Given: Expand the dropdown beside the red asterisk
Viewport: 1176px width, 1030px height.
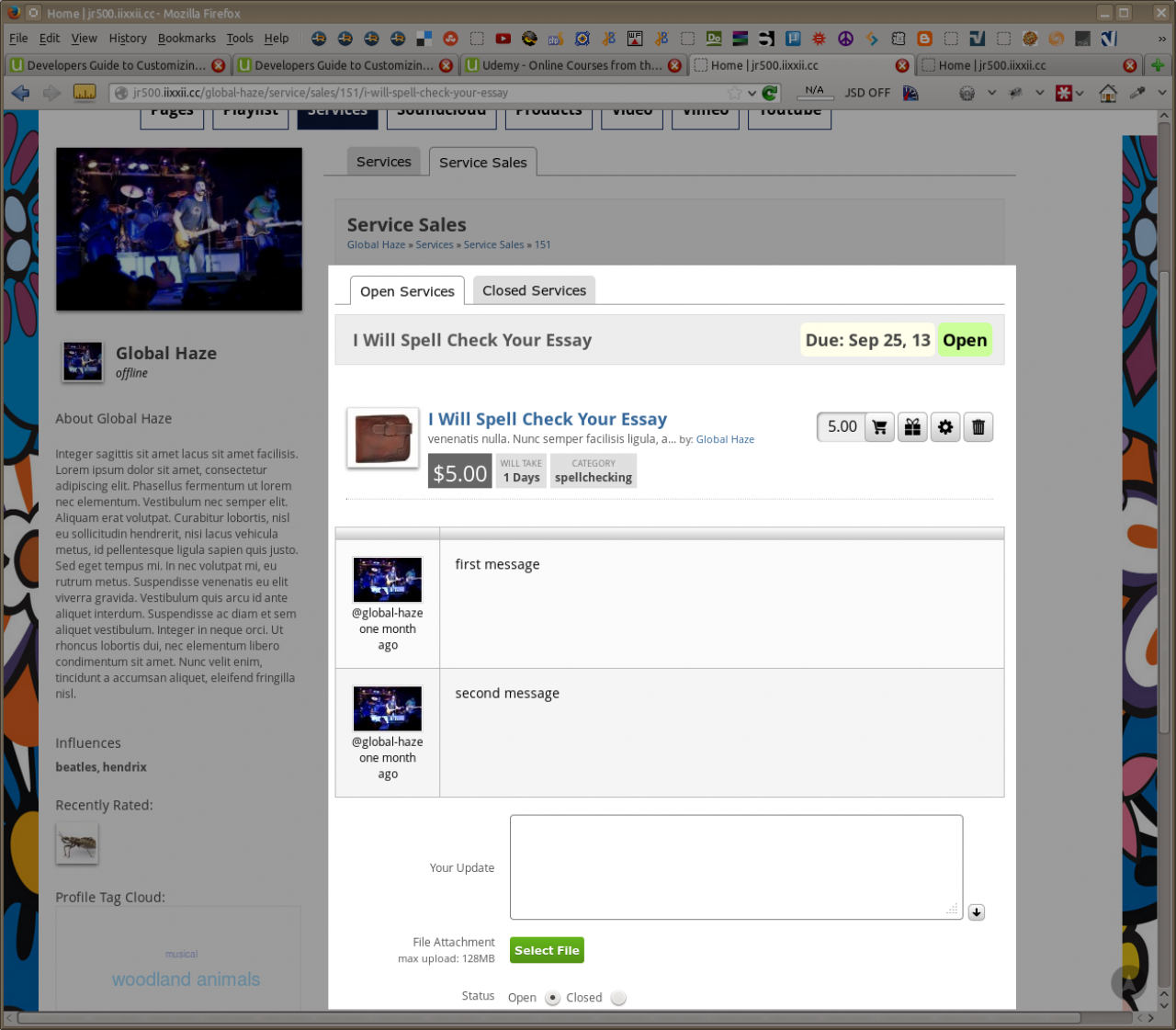Looking at the screenshot, I should [1080, 93].
